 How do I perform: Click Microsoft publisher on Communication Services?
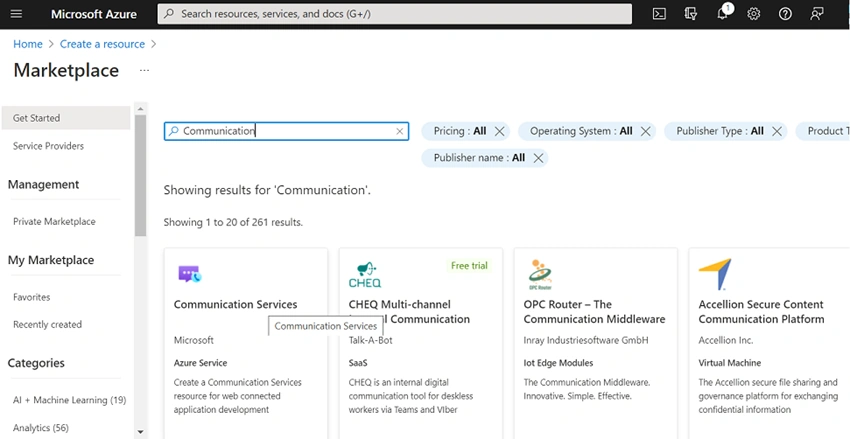point(194,340)
